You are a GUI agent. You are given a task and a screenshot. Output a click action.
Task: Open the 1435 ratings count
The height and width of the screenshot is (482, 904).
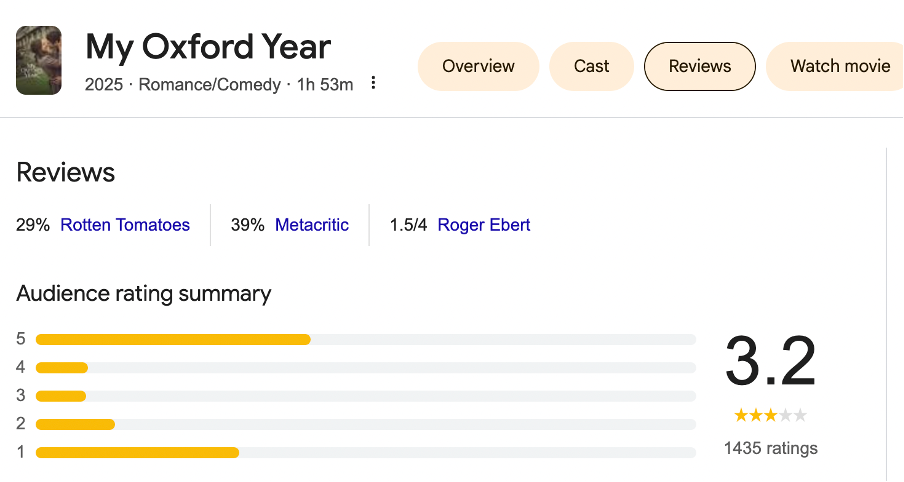[770, 448]
